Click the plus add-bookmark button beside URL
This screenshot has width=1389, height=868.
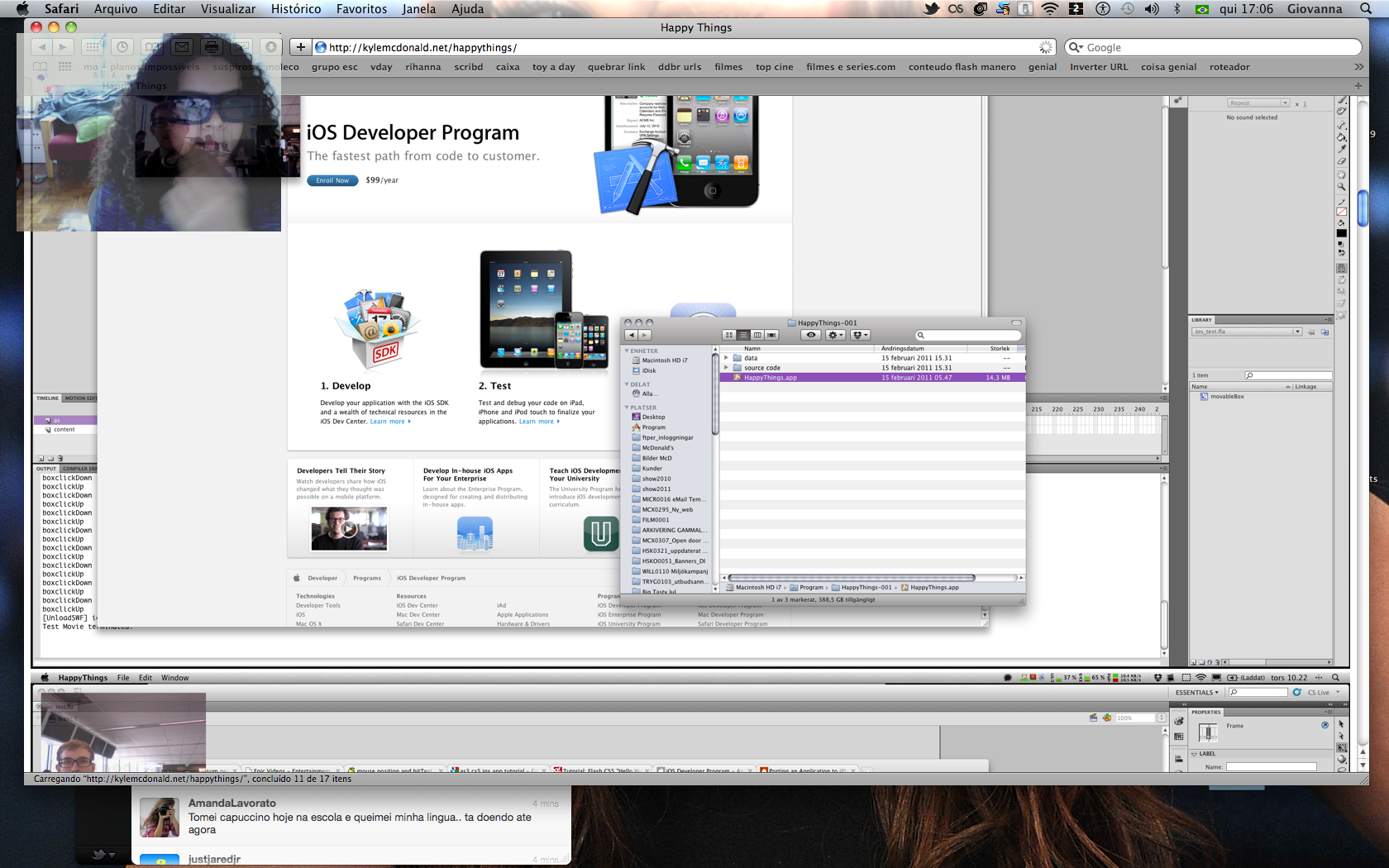(x=301, y=47)
